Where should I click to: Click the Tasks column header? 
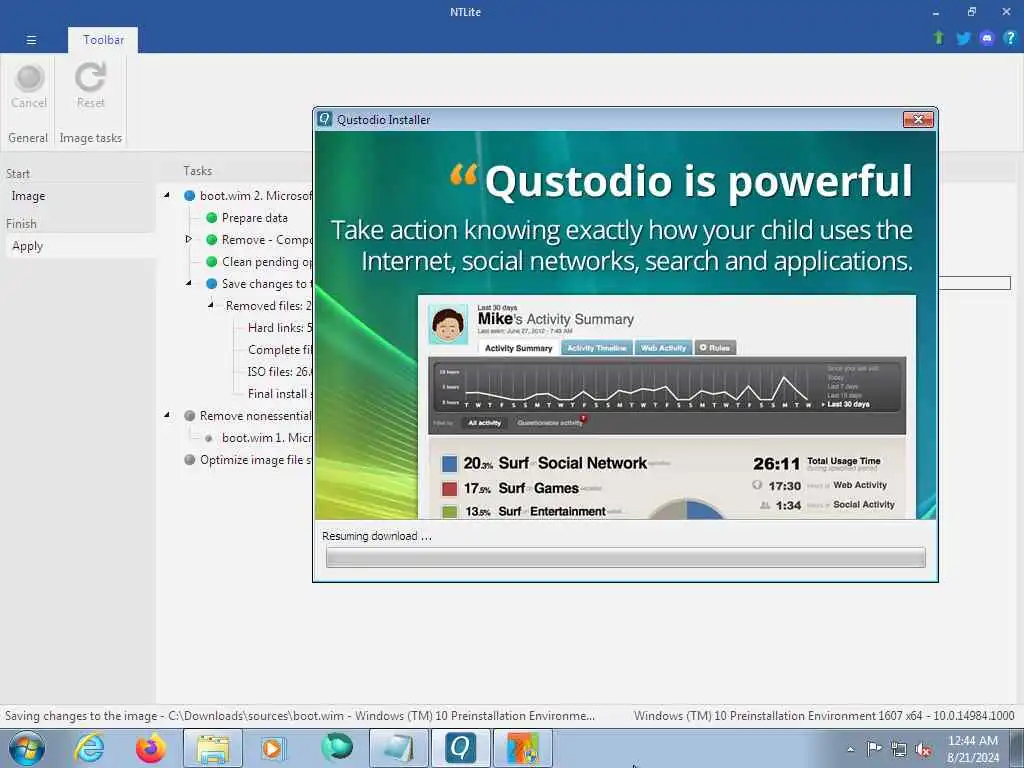(x=198, y=171)
